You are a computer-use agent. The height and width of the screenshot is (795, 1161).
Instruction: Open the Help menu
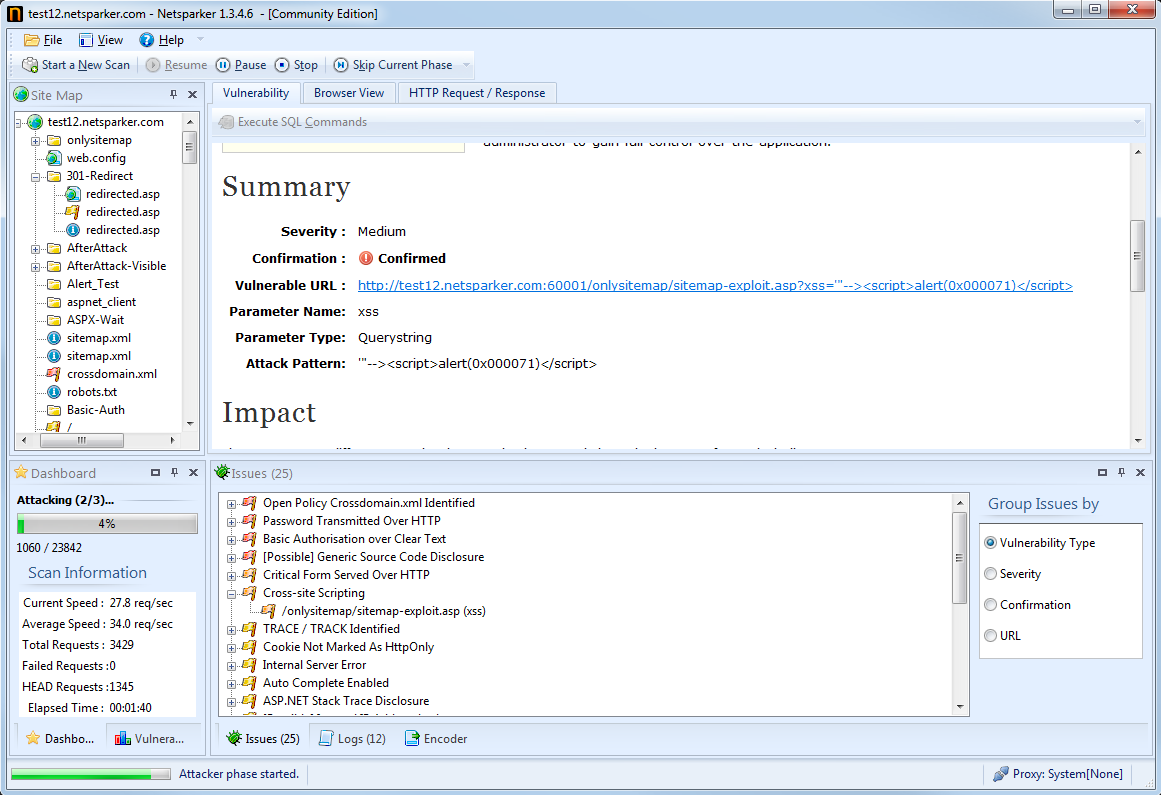[x=162, y=40]
